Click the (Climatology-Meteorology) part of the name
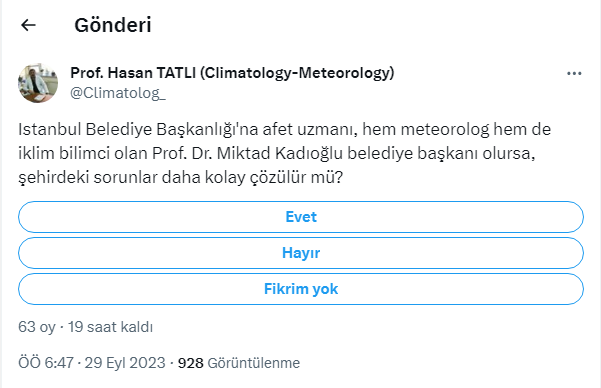601x388 pixels. (297, 73)
